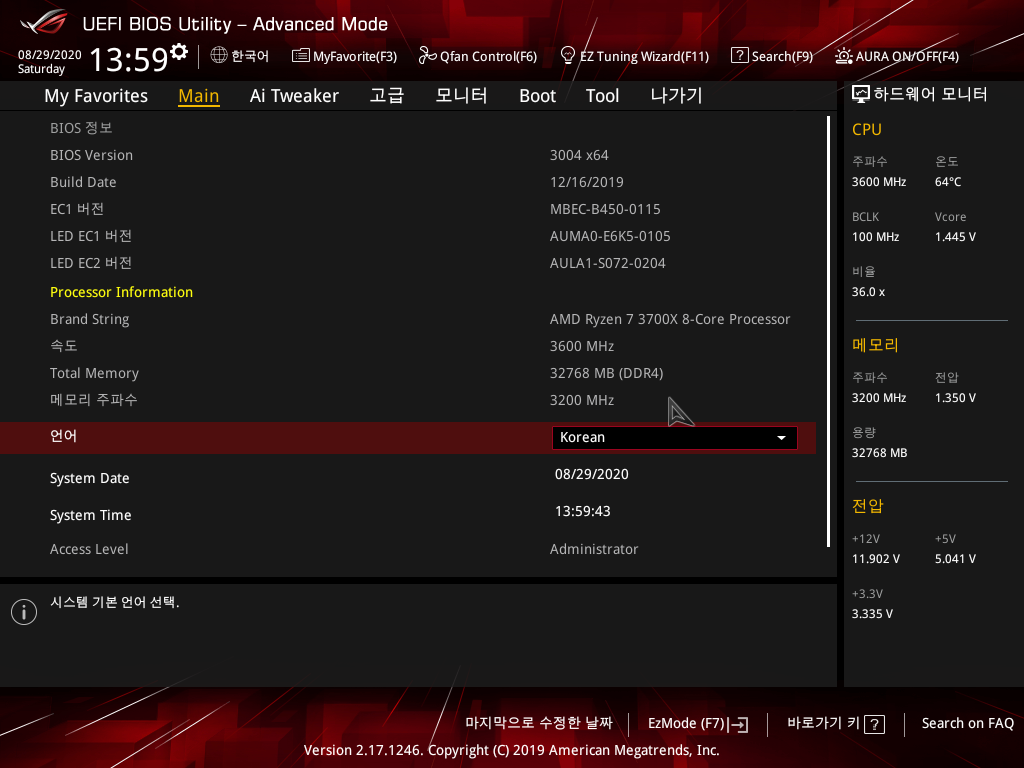Switch to EzMode (F7)
The width and height of the screenshot is (1024, 768).
[x=697, y=724]
